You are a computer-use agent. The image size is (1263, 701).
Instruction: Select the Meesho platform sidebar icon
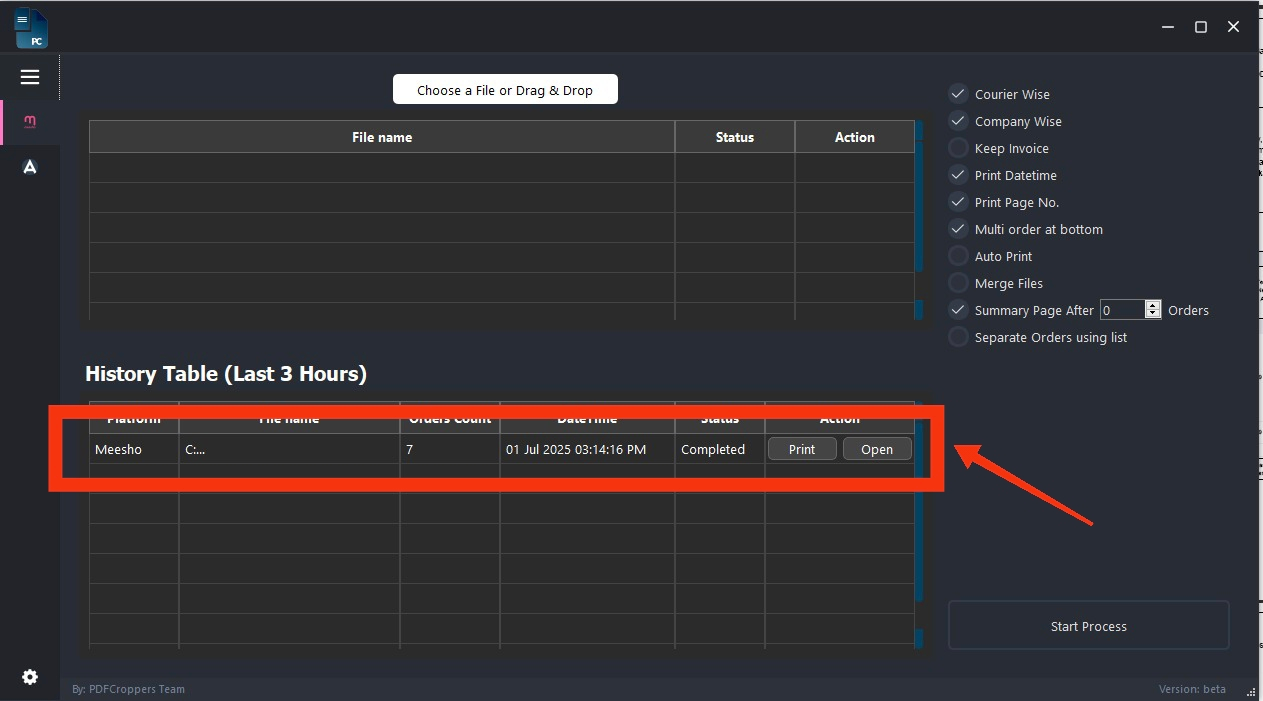pos(30,122)
